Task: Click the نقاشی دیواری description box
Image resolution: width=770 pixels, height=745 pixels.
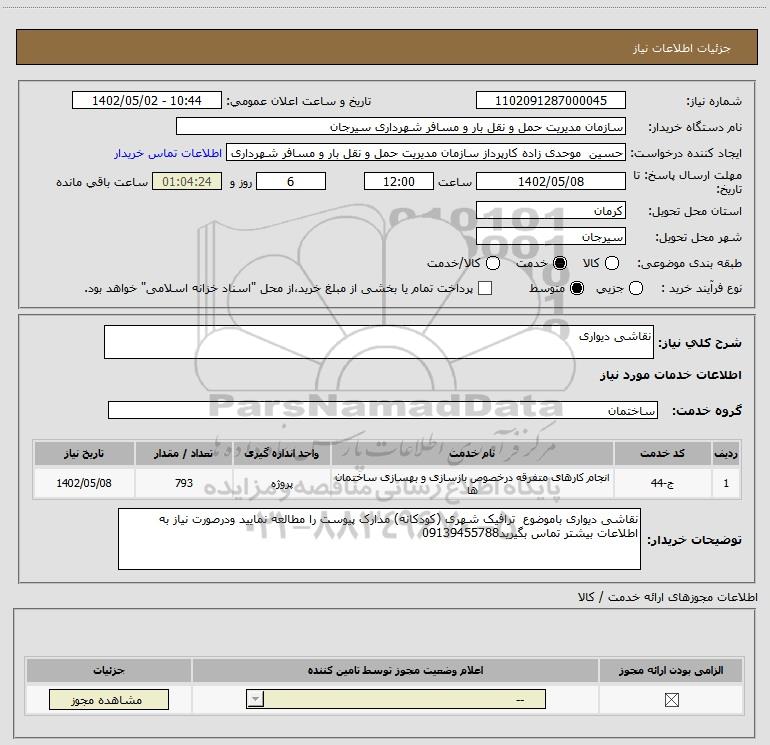Action: [379, 342]
